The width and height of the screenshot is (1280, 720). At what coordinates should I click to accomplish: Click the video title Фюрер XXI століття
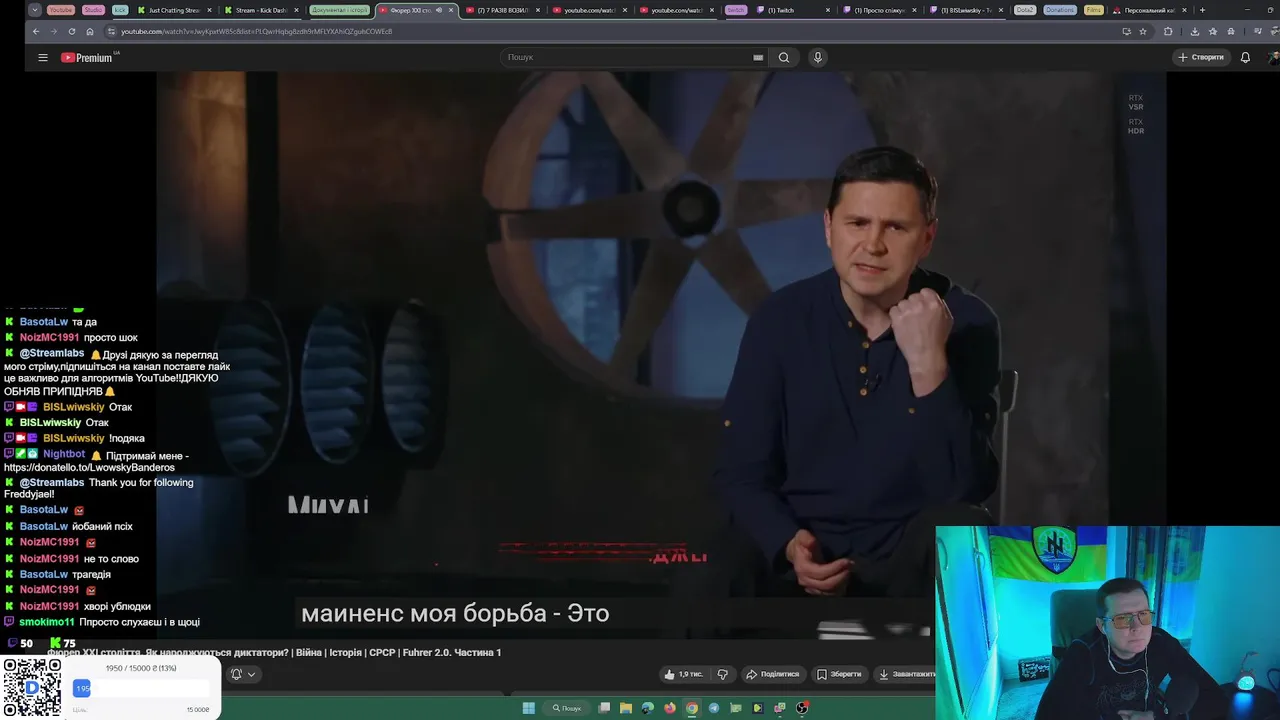point(274,652)
